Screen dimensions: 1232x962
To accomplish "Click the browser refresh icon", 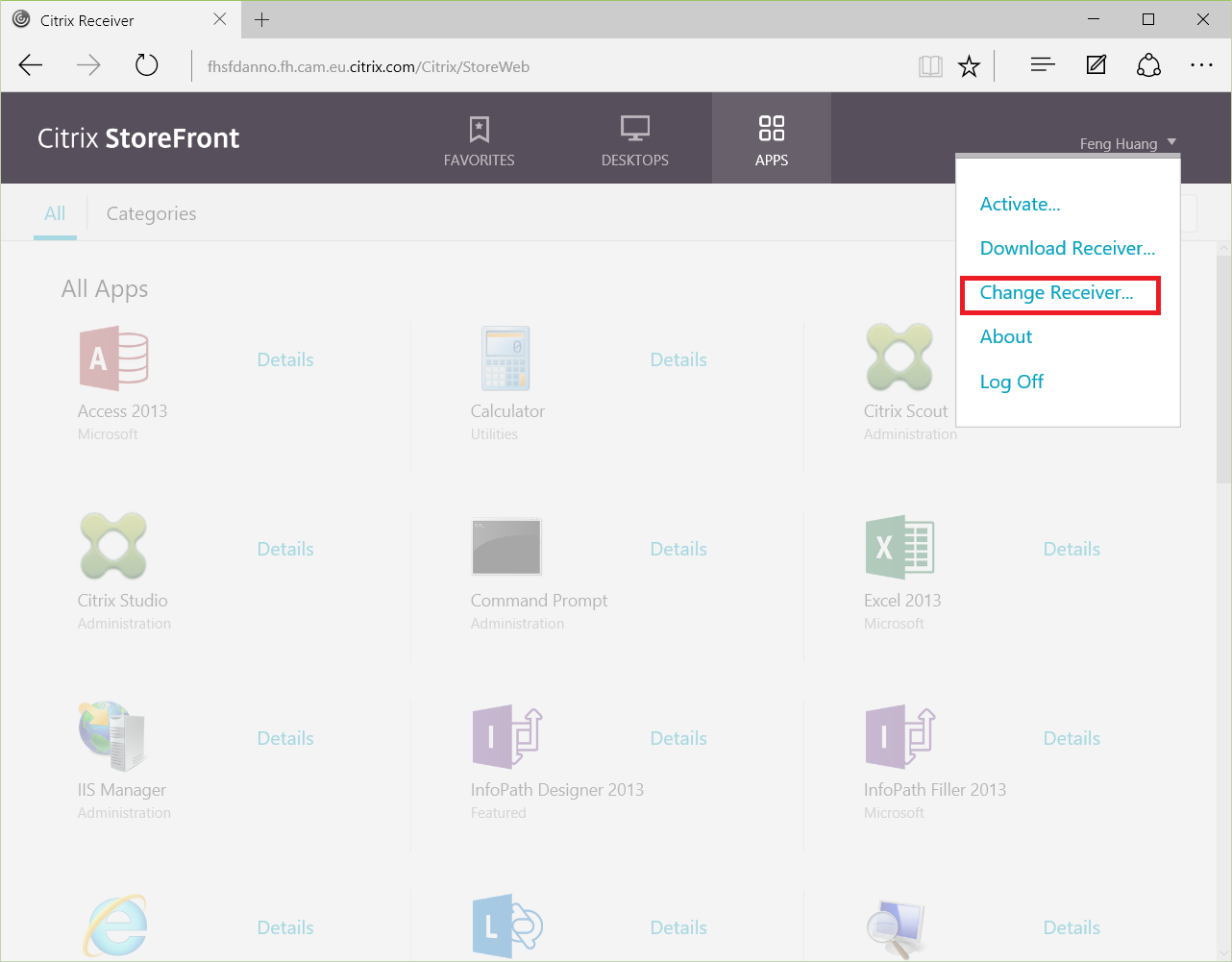I will coord(146,65).
